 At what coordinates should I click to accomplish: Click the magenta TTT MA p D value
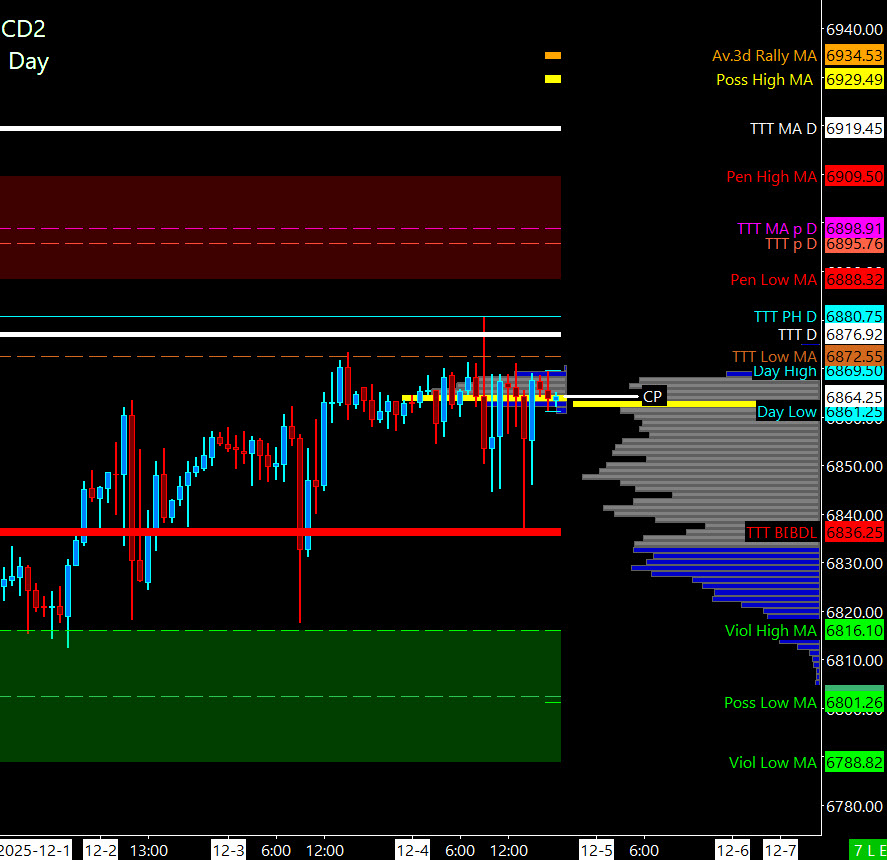853,228
